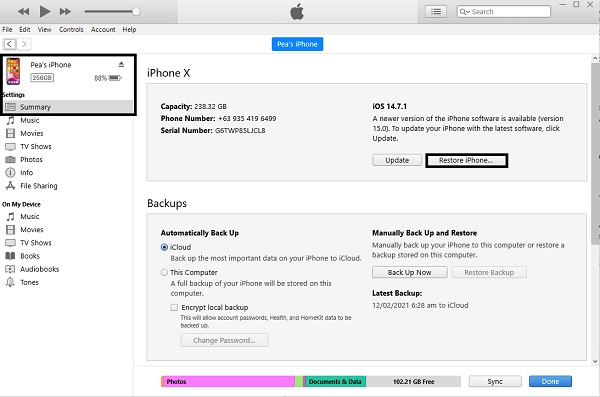600x397 pixels.
Task: Click the 256GB capacity badge
Action: 42,78
